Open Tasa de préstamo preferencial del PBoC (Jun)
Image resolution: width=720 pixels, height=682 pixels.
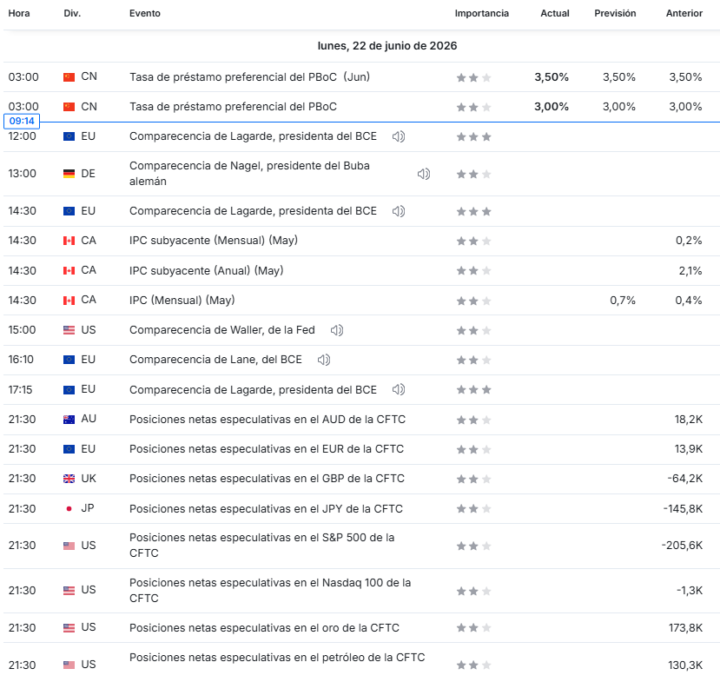pyautogui.click(x=249, y=77)
